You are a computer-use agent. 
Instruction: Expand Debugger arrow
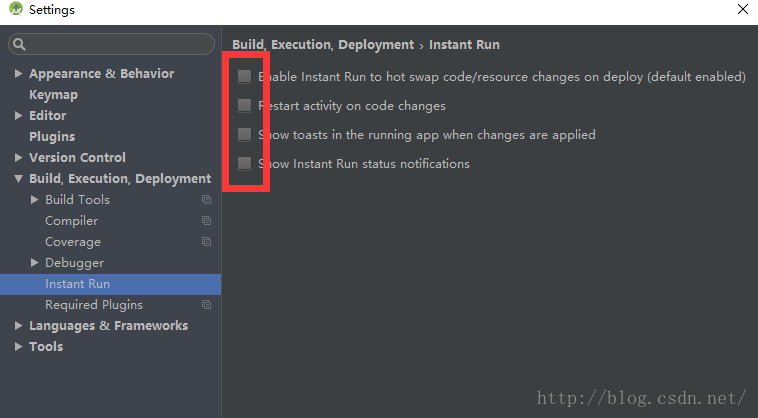pyautogui.click(x=34, y=262)
